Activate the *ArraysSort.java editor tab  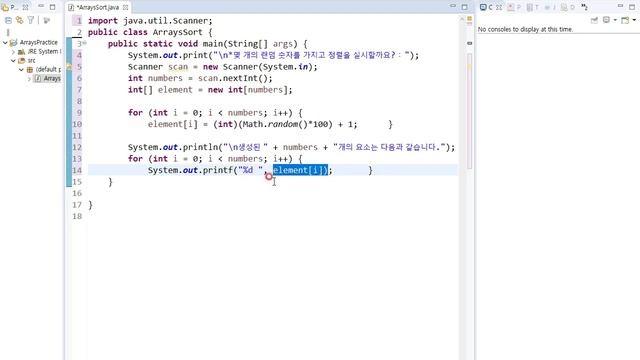tap(98, 7)
